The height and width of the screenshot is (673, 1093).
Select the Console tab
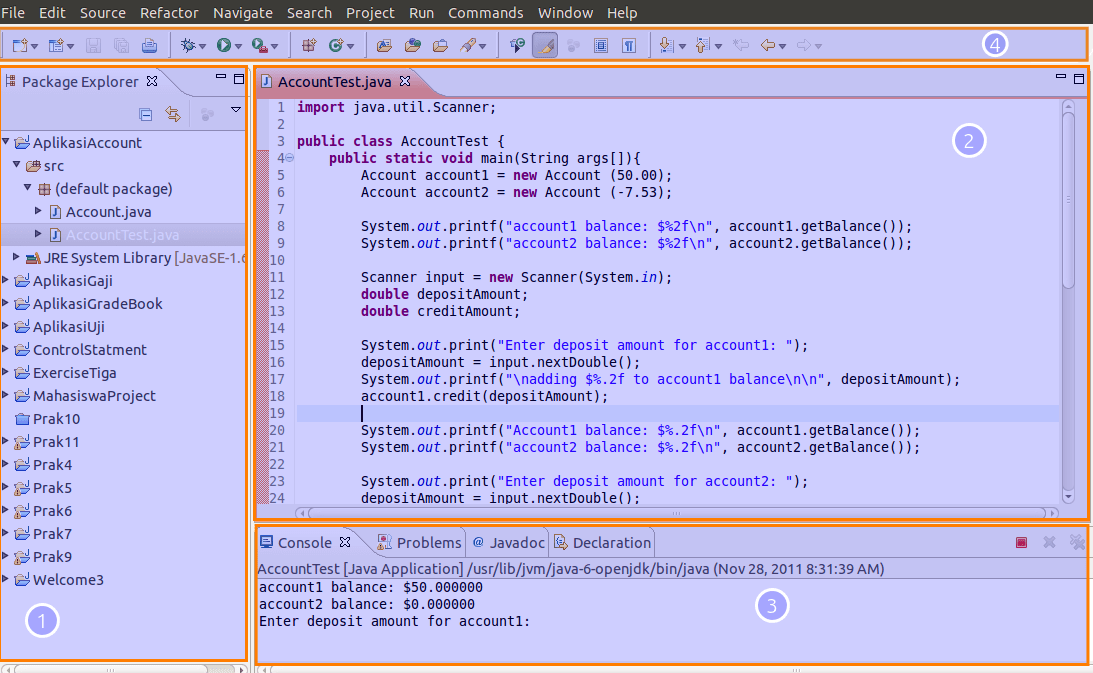(305, 543)
